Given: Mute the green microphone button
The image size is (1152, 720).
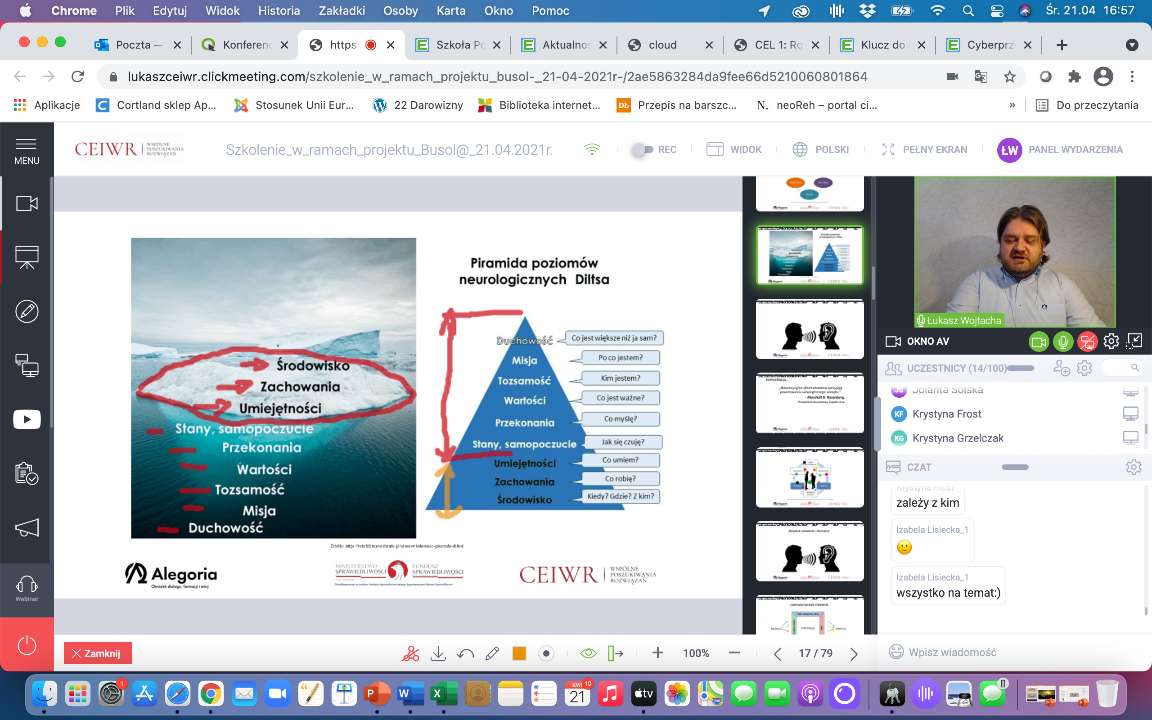Looking at the screenshot, I should 1063,342.
